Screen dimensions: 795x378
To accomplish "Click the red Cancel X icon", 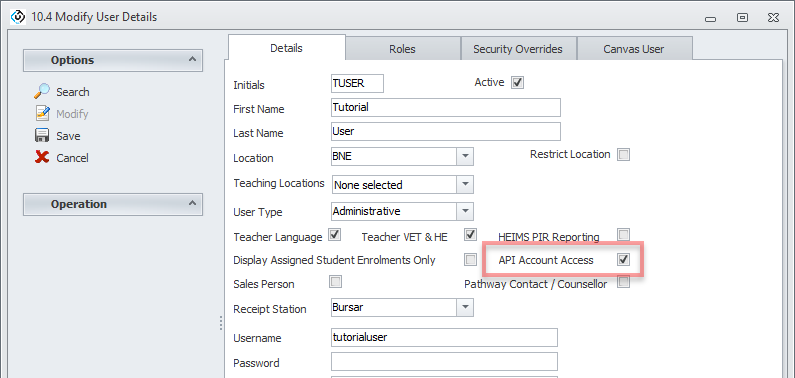I will coord(42,158).
